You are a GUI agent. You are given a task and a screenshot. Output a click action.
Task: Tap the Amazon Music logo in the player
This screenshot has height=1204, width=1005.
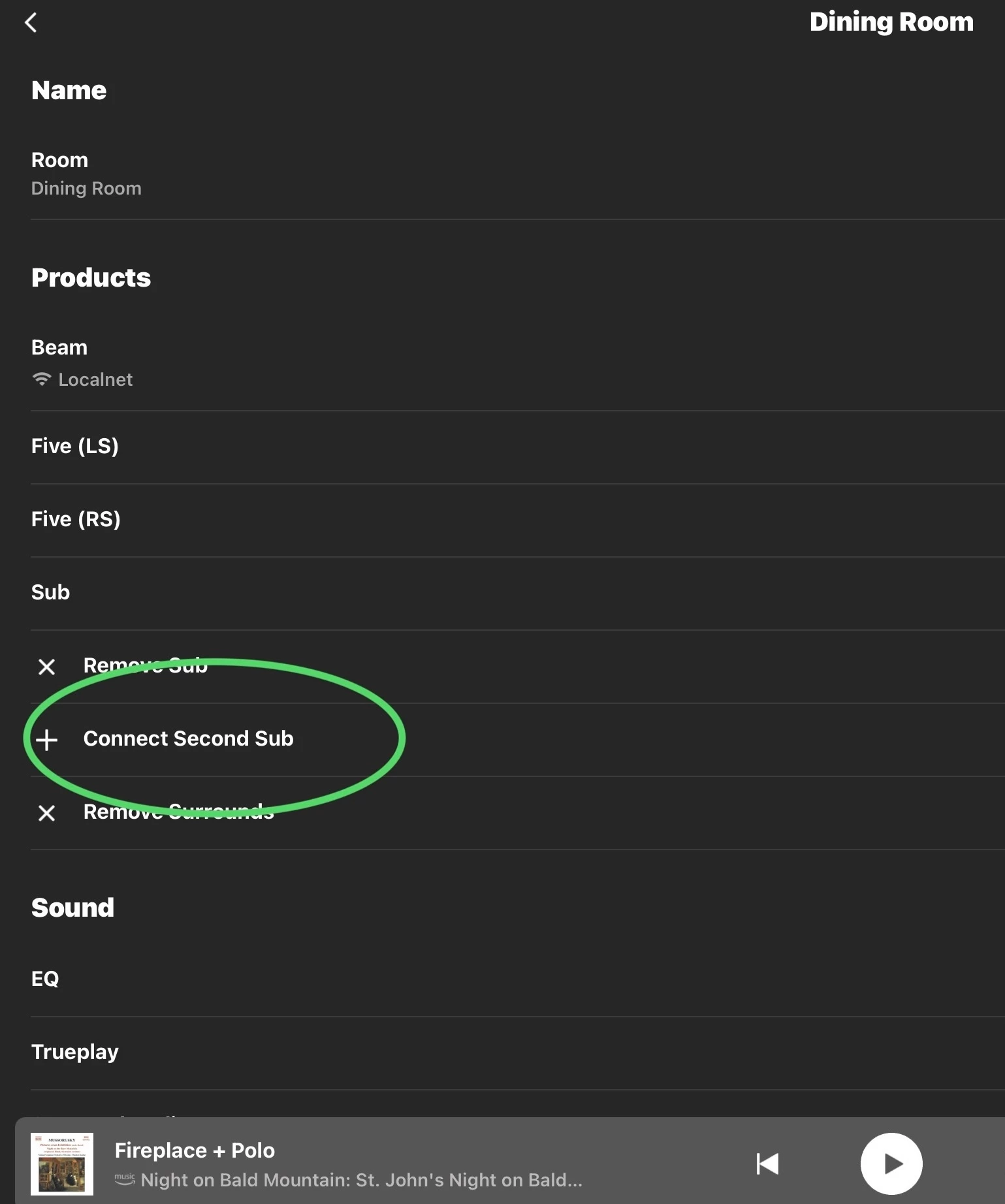pyautogui.click(x=125, y=1179)
